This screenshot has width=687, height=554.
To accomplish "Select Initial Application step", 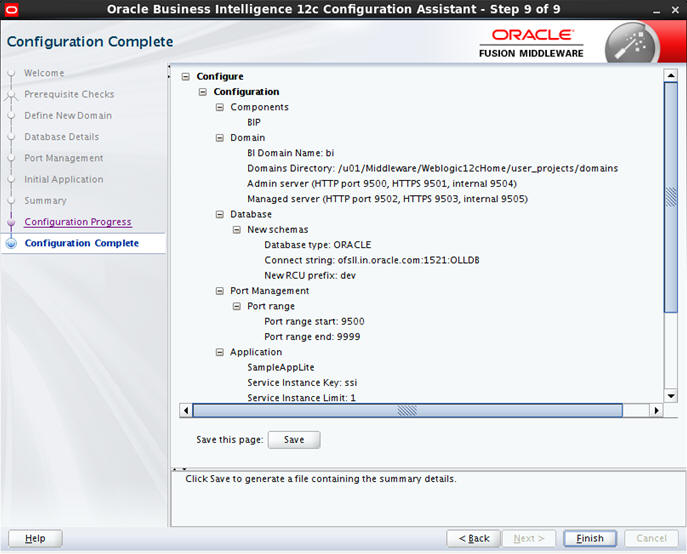I will (x=64, y=179).
